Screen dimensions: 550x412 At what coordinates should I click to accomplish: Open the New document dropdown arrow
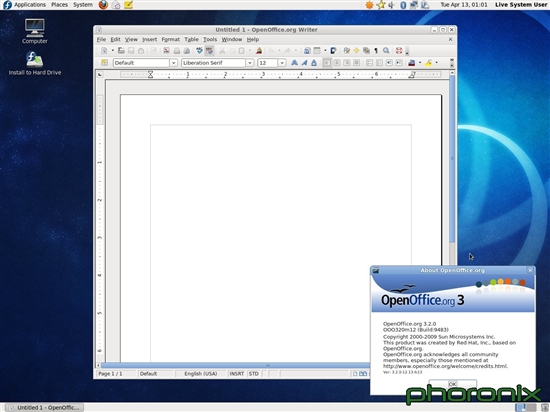point(113,51)
